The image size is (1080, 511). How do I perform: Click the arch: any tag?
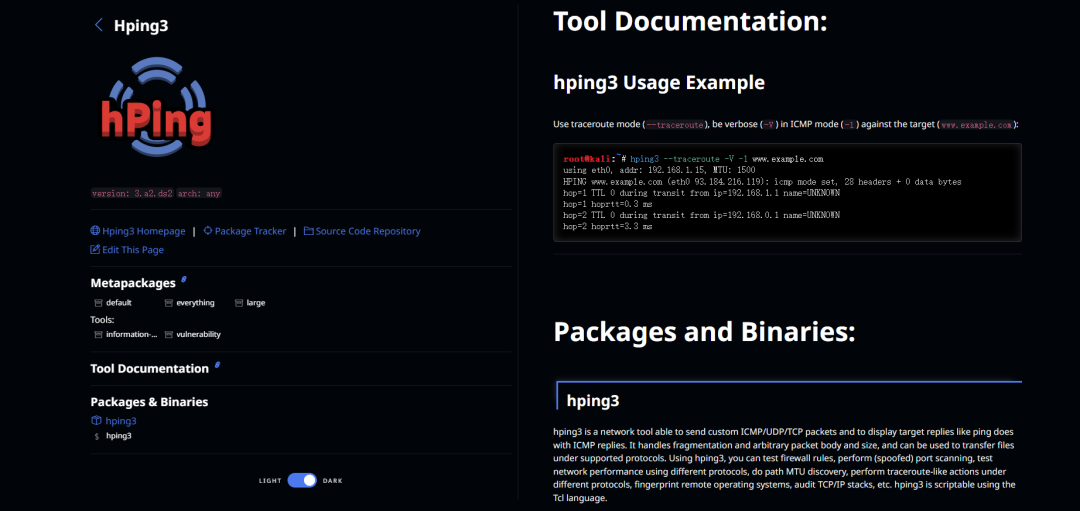[x=199, y=194]
